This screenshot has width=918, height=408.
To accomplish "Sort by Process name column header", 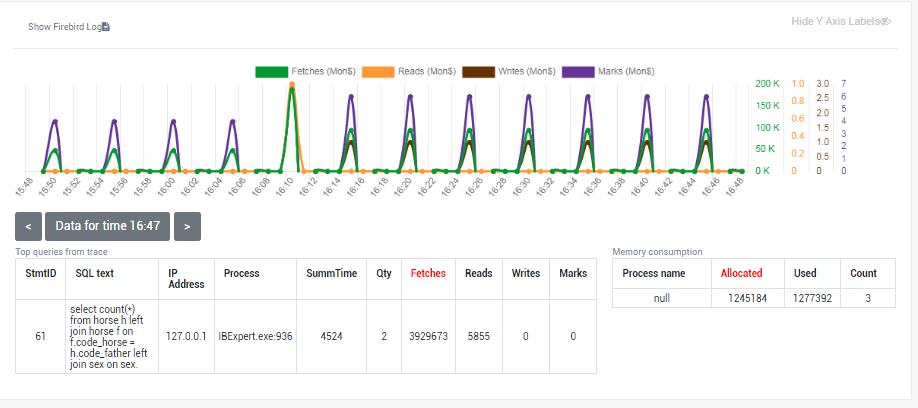I will pos(653,273).
